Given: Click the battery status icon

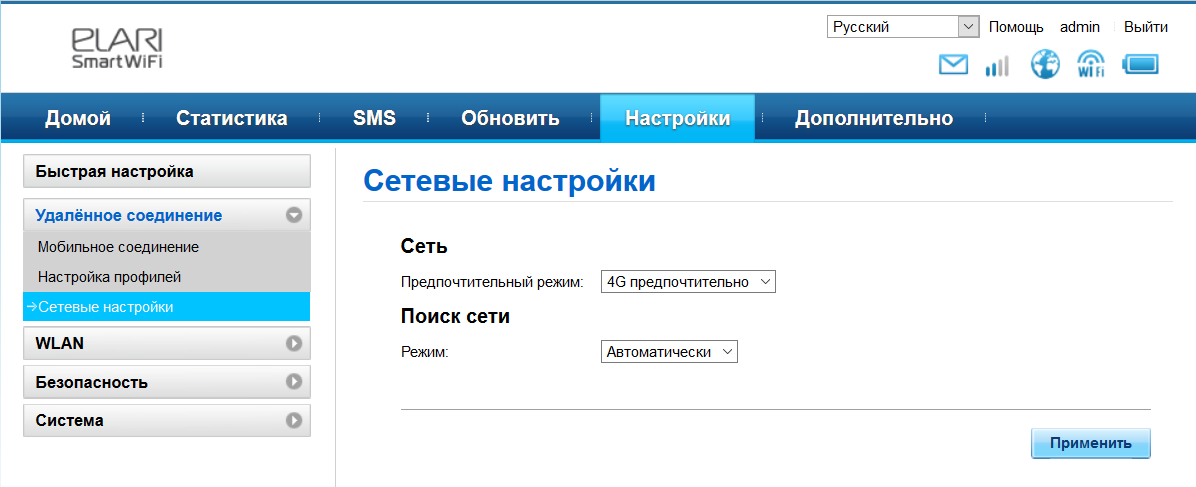Looking at the screenshot, I should pyautogui.click(x=1140, y=66).
